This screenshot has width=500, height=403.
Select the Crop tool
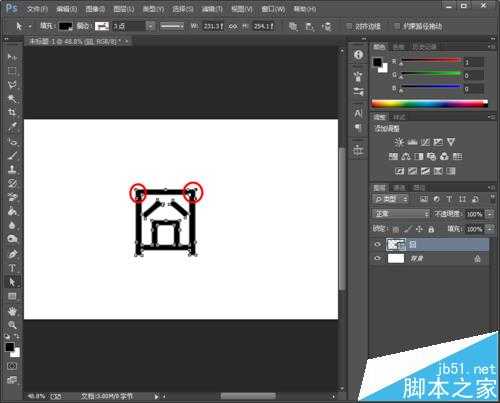pos(12,112)
